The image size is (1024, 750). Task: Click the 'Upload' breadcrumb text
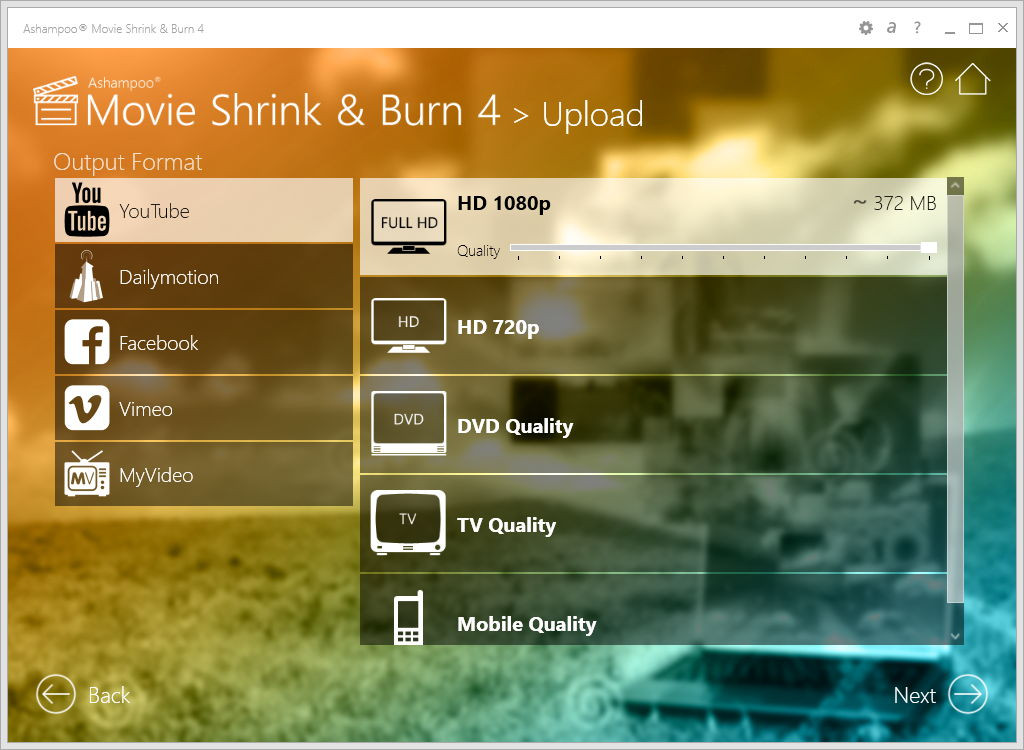592,115
